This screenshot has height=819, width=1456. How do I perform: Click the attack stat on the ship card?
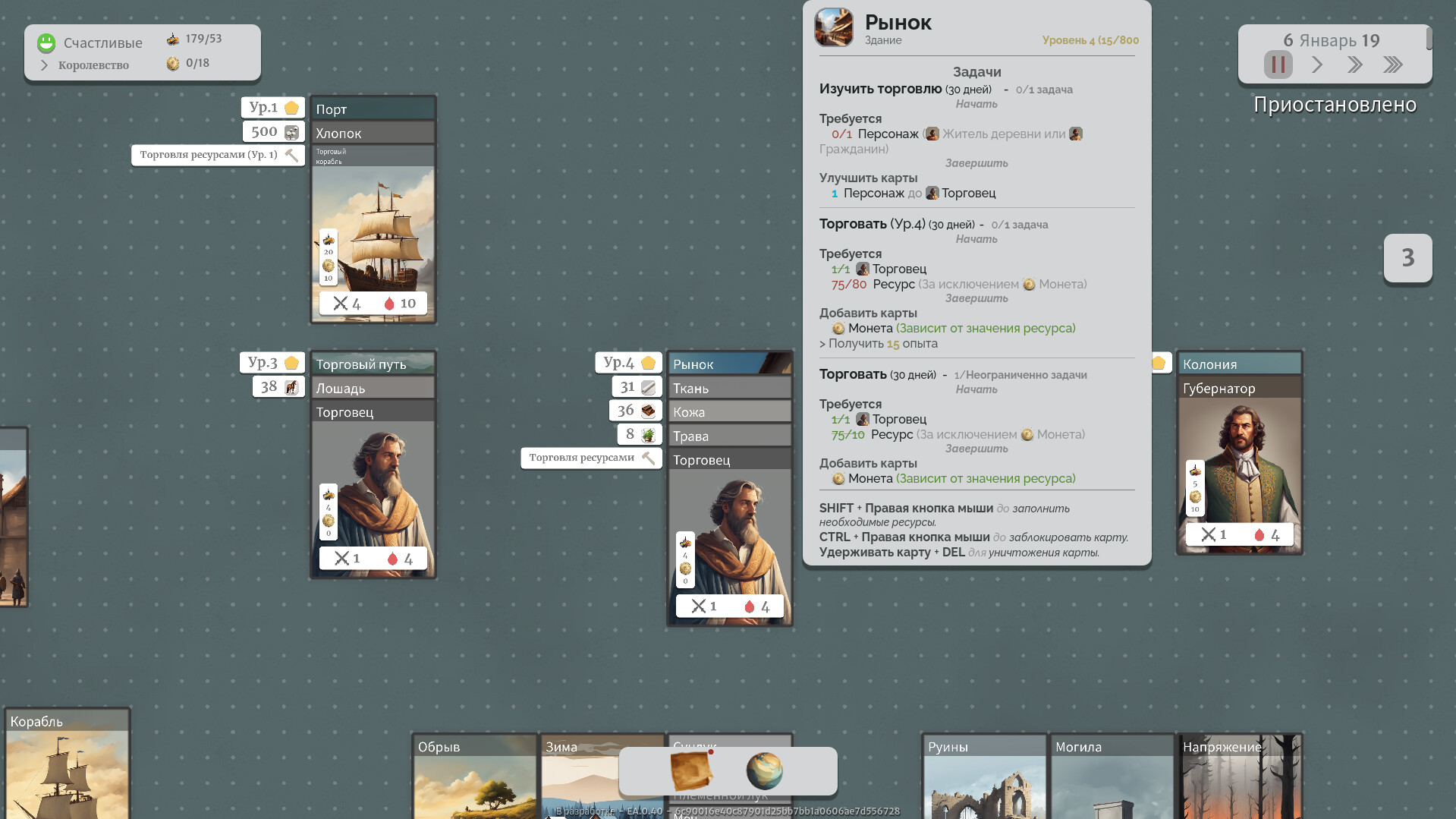[x=347, y=304]
